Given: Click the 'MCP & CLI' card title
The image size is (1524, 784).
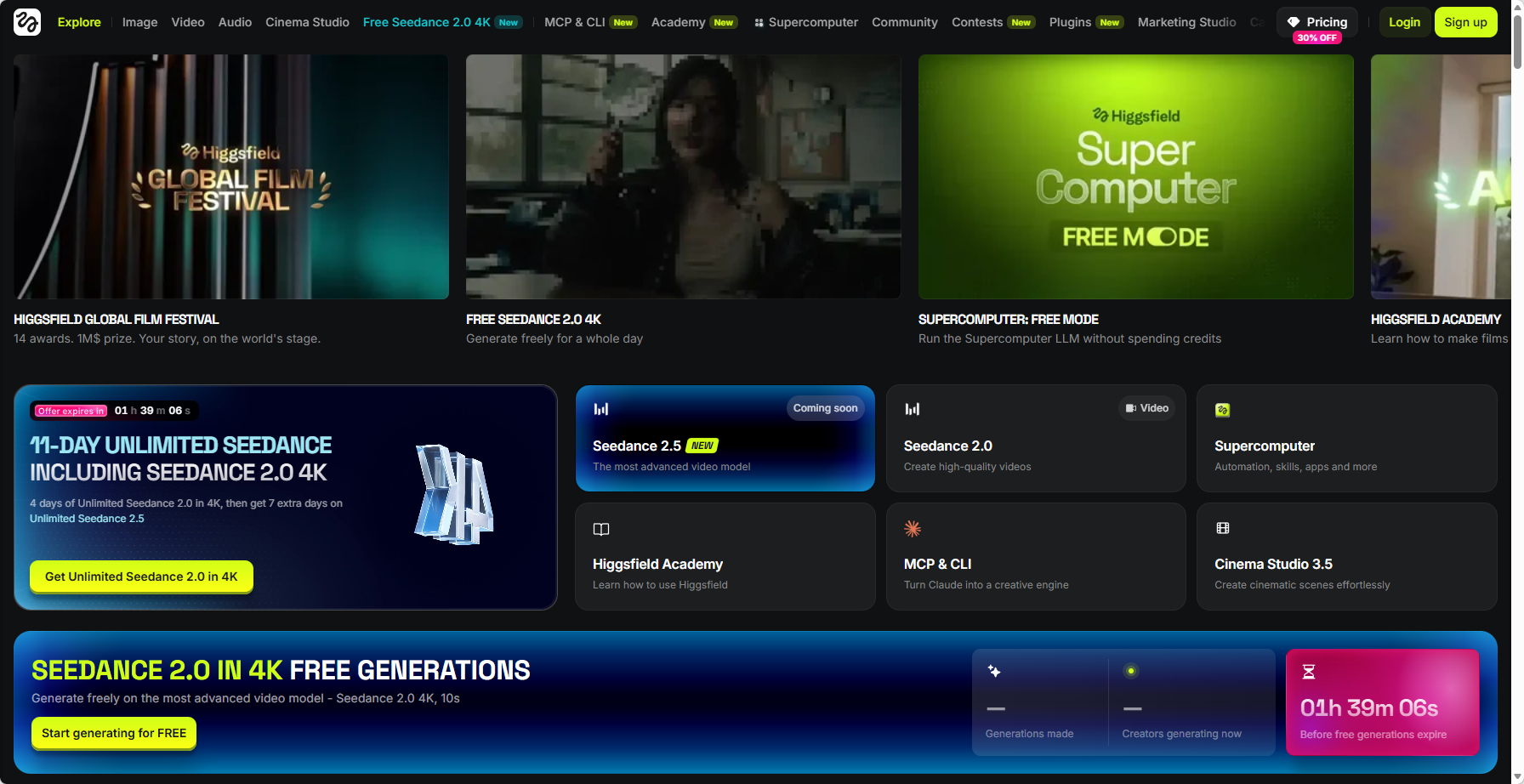Looking at the screenshot, I should point(937,564).
